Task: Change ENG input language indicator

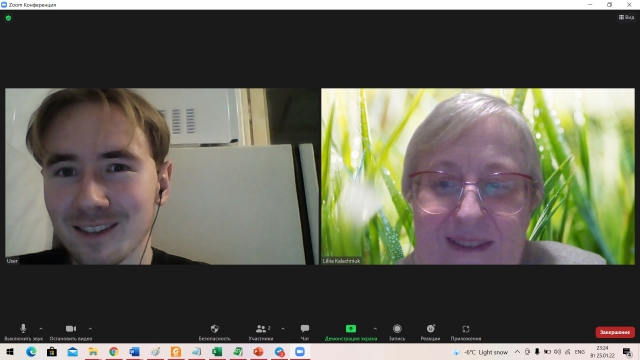Action: [580, 352]
